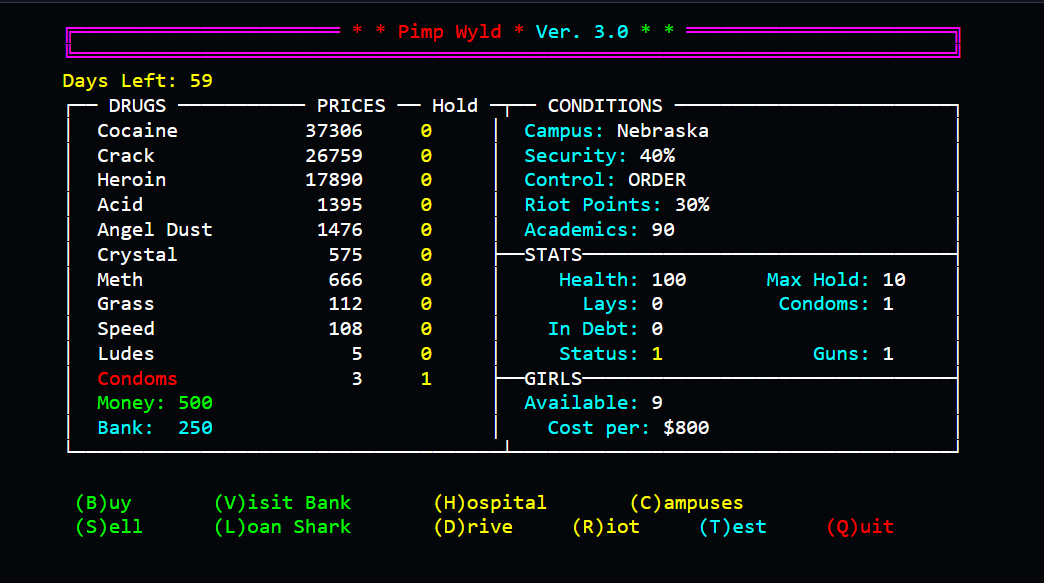The height and width of the screenshot is (583, 1044).
Task: Select the Acid drug row
Action: pos(264,205)
